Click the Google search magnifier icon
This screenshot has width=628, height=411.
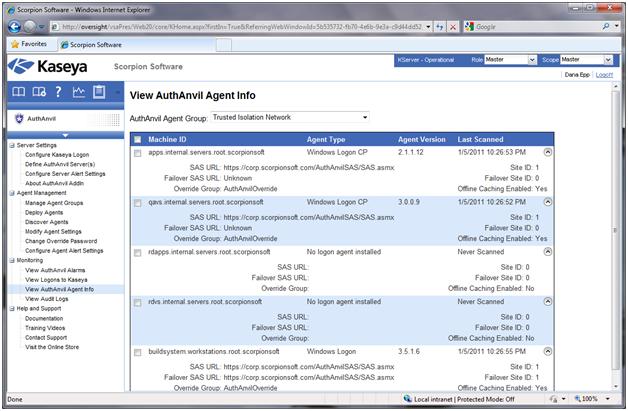pyautogui.click(x=606, y=26)
